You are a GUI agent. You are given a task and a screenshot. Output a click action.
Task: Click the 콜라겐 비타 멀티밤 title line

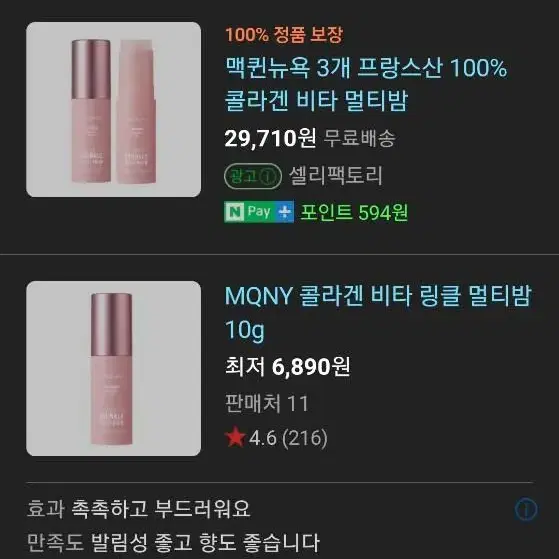(316, 100)
